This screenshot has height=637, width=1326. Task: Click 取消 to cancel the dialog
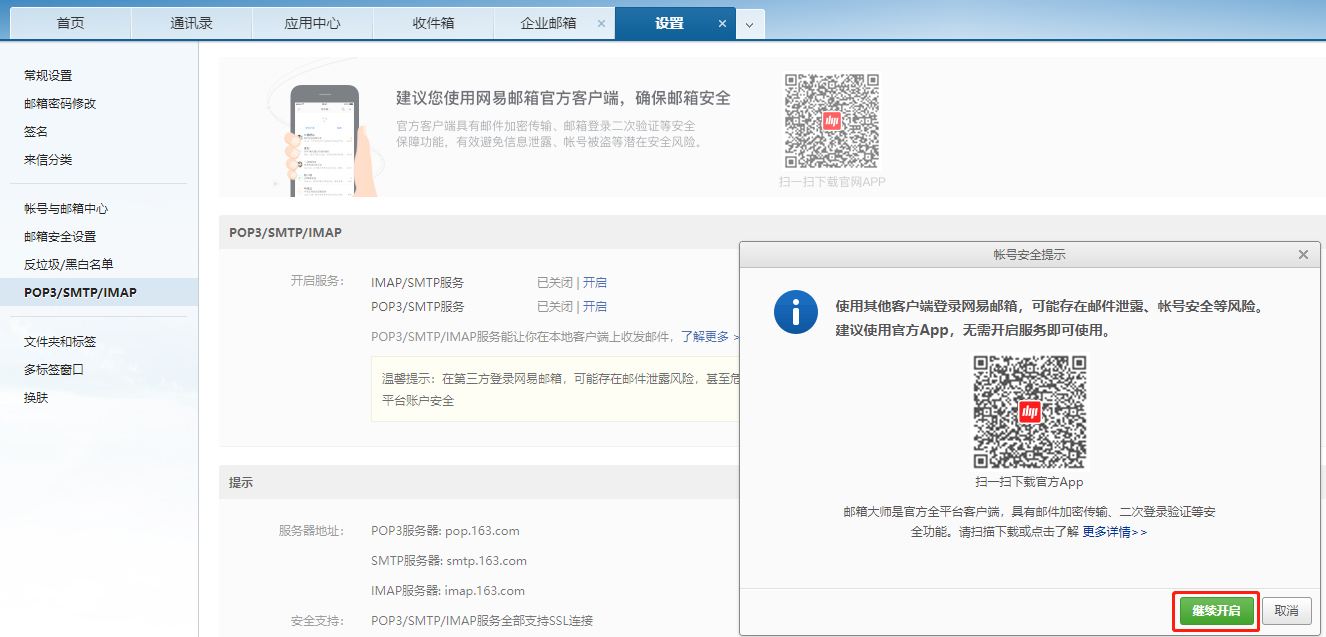coord(1286,611)
